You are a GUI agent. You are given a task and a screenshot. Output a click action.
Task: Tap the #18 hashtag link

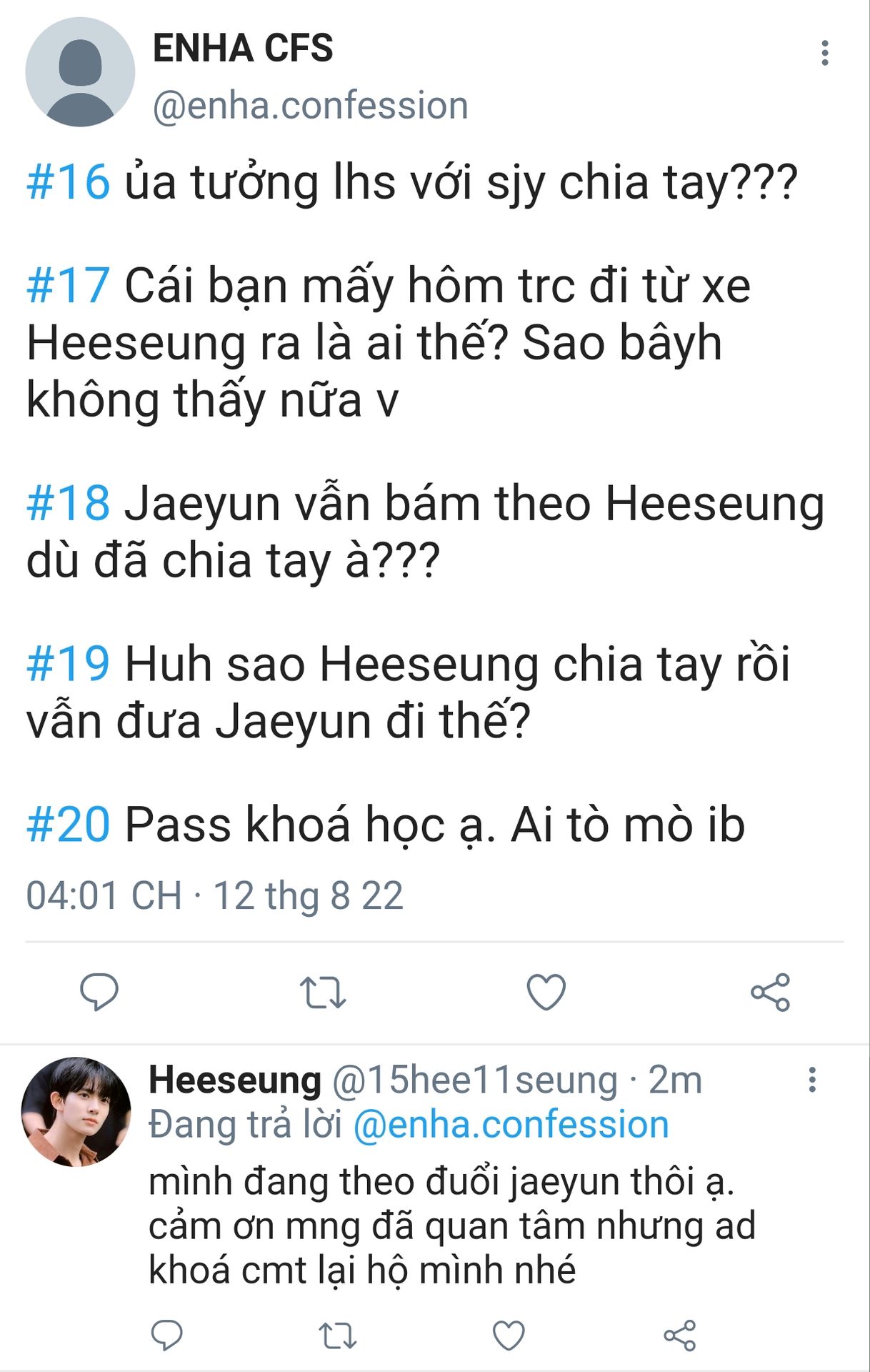[x=69, y=503]
